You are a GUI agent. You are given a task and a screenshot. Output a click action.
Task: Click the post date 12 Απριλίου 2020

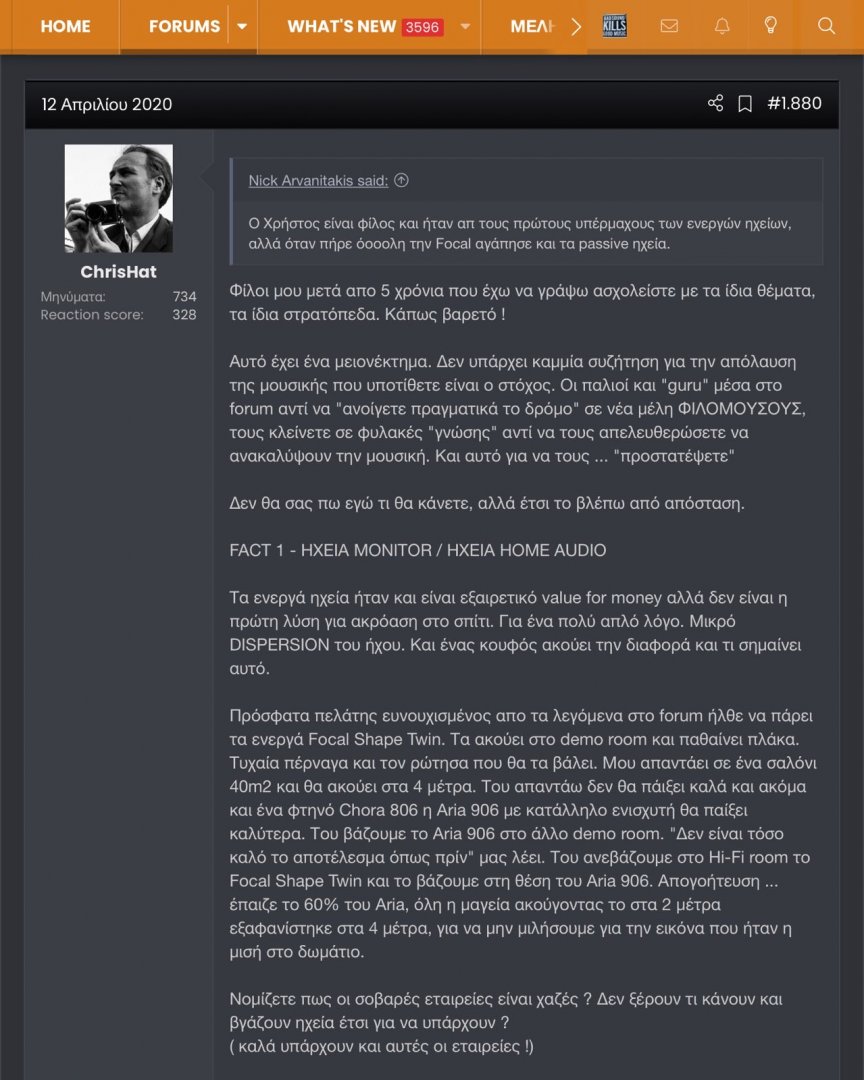[107, 104]
